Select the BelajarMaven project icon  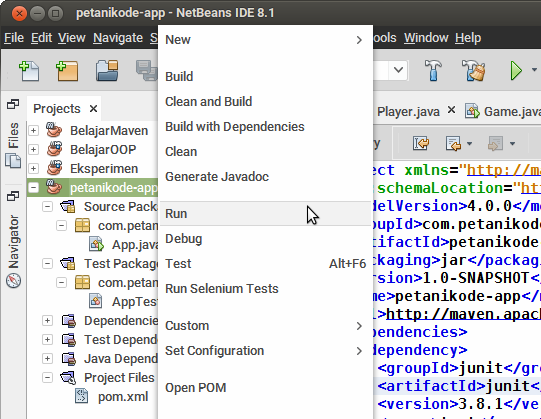click(54, 130)
